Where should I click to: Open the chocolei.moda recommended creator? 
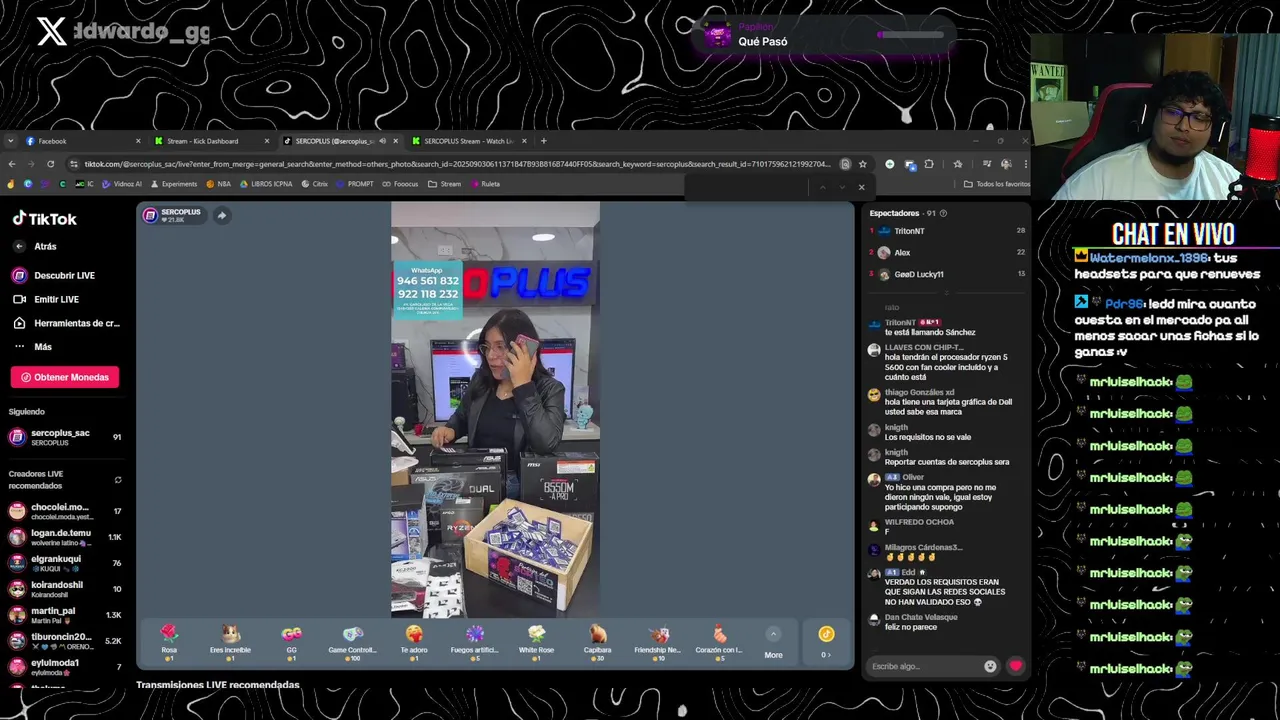click(x=65, y=511)
